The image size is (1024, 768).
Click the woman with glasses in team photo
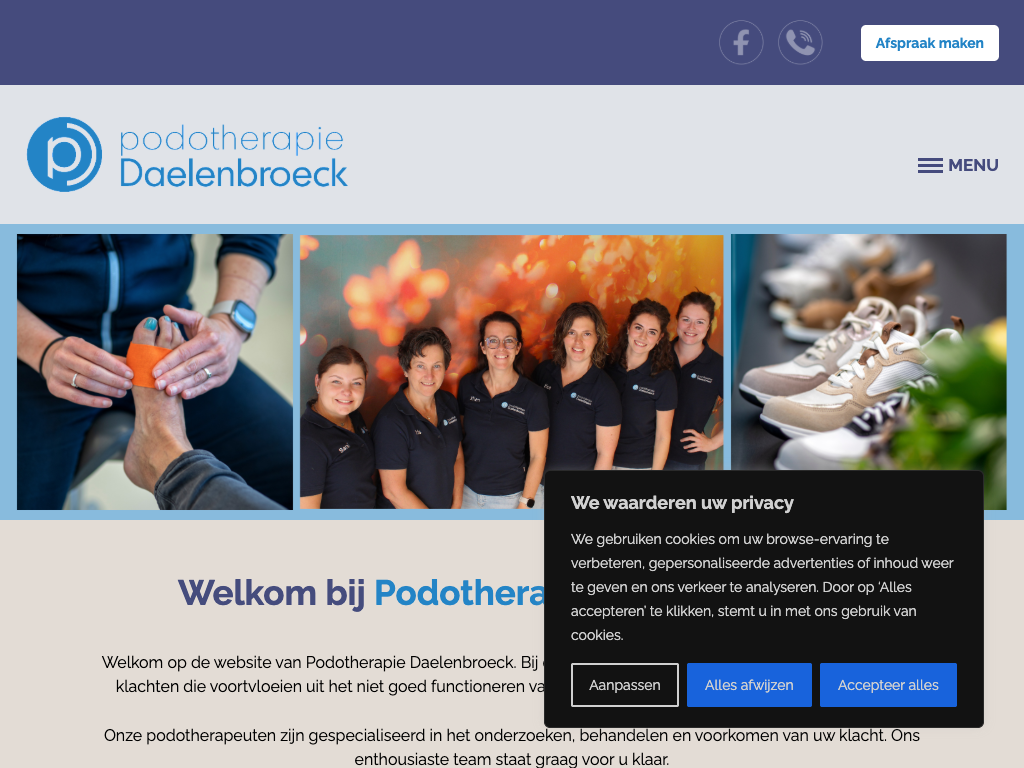(x=500, y=405)
